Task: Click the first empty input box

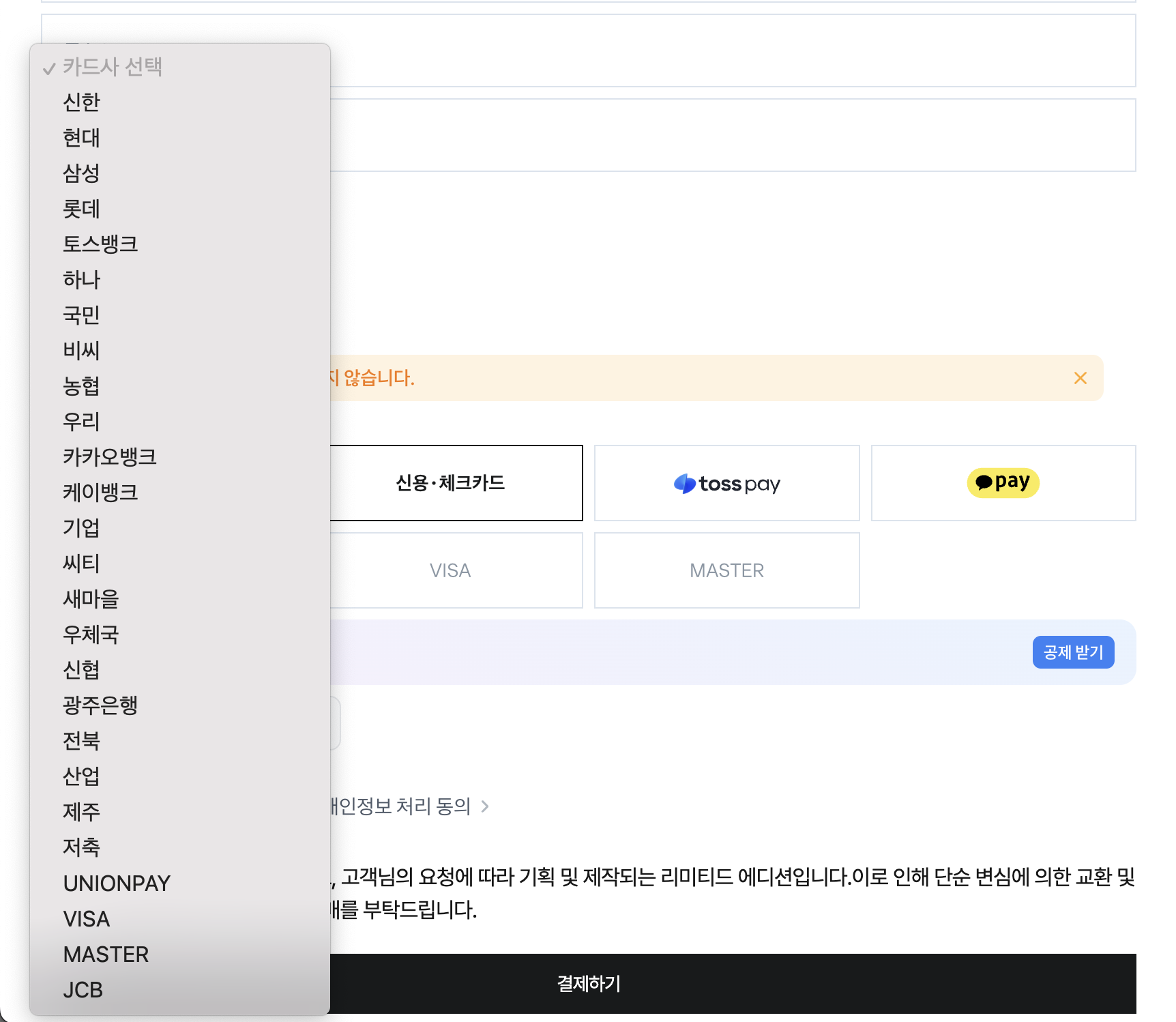Action: point(589,50)
